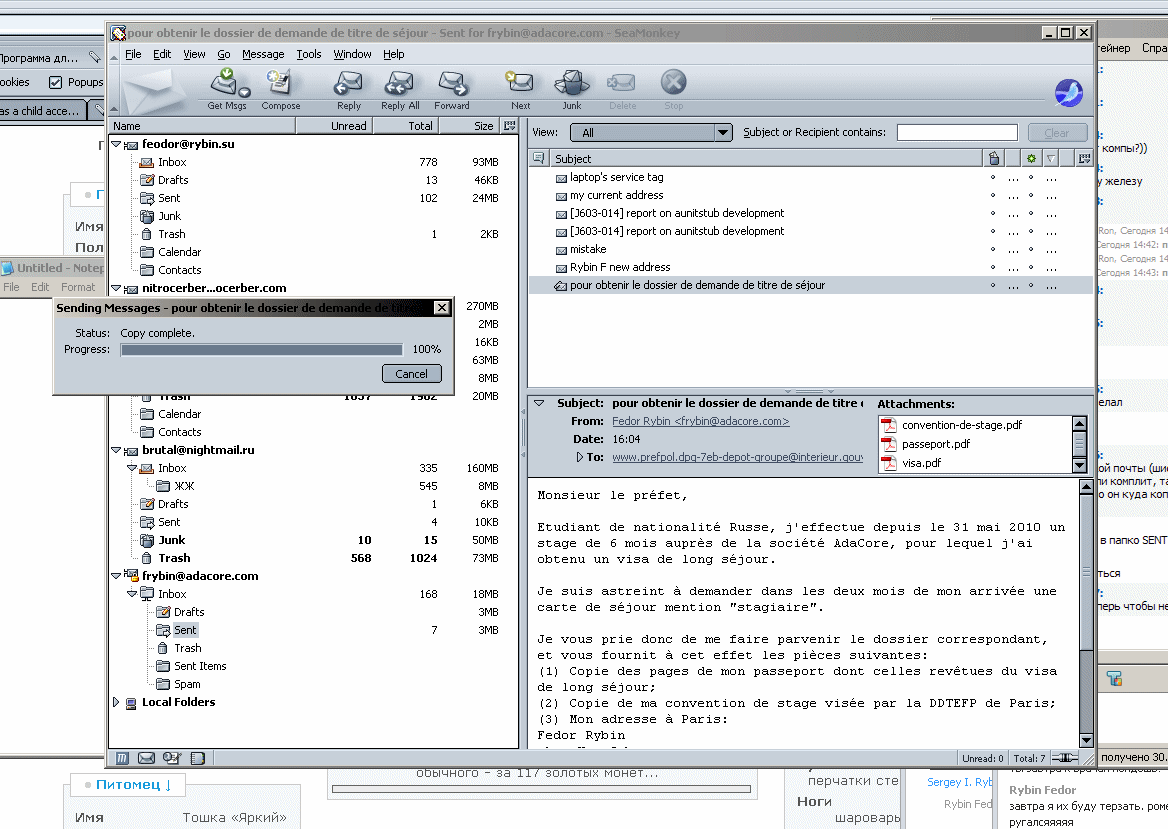Collapse brutal@nightmail.ru account
This screenshot has width=1168, height=829.
tap(116, 450)
